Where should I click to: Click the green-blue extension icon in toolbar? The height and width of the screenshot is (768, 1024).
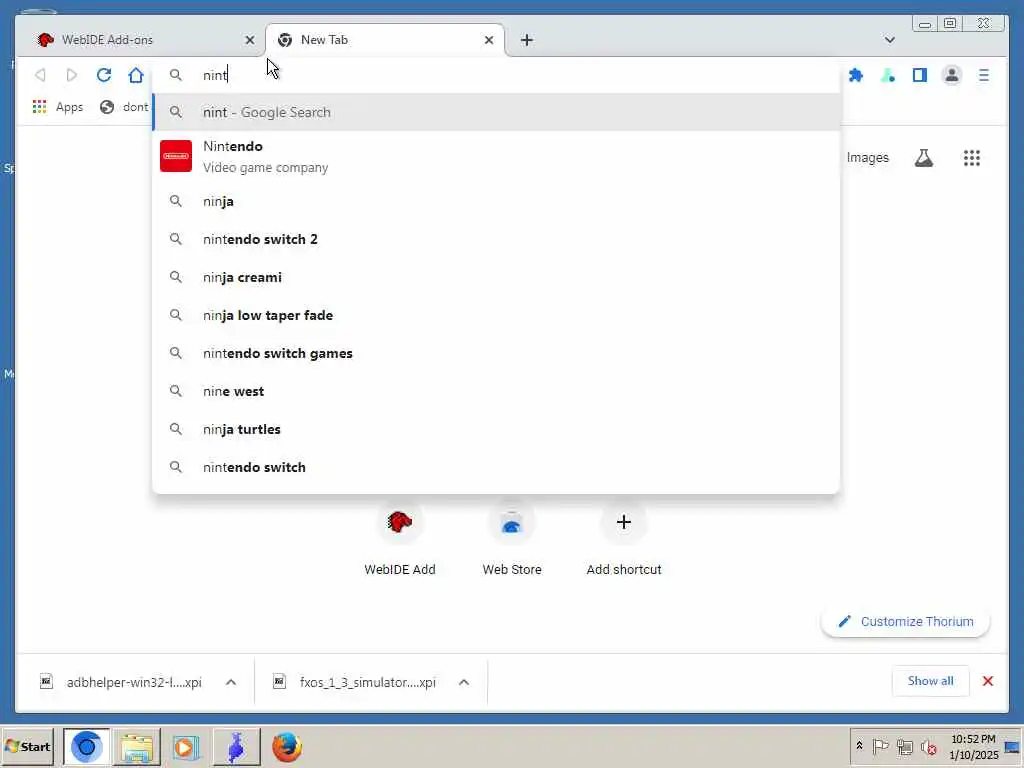click(x=888, y=75)
